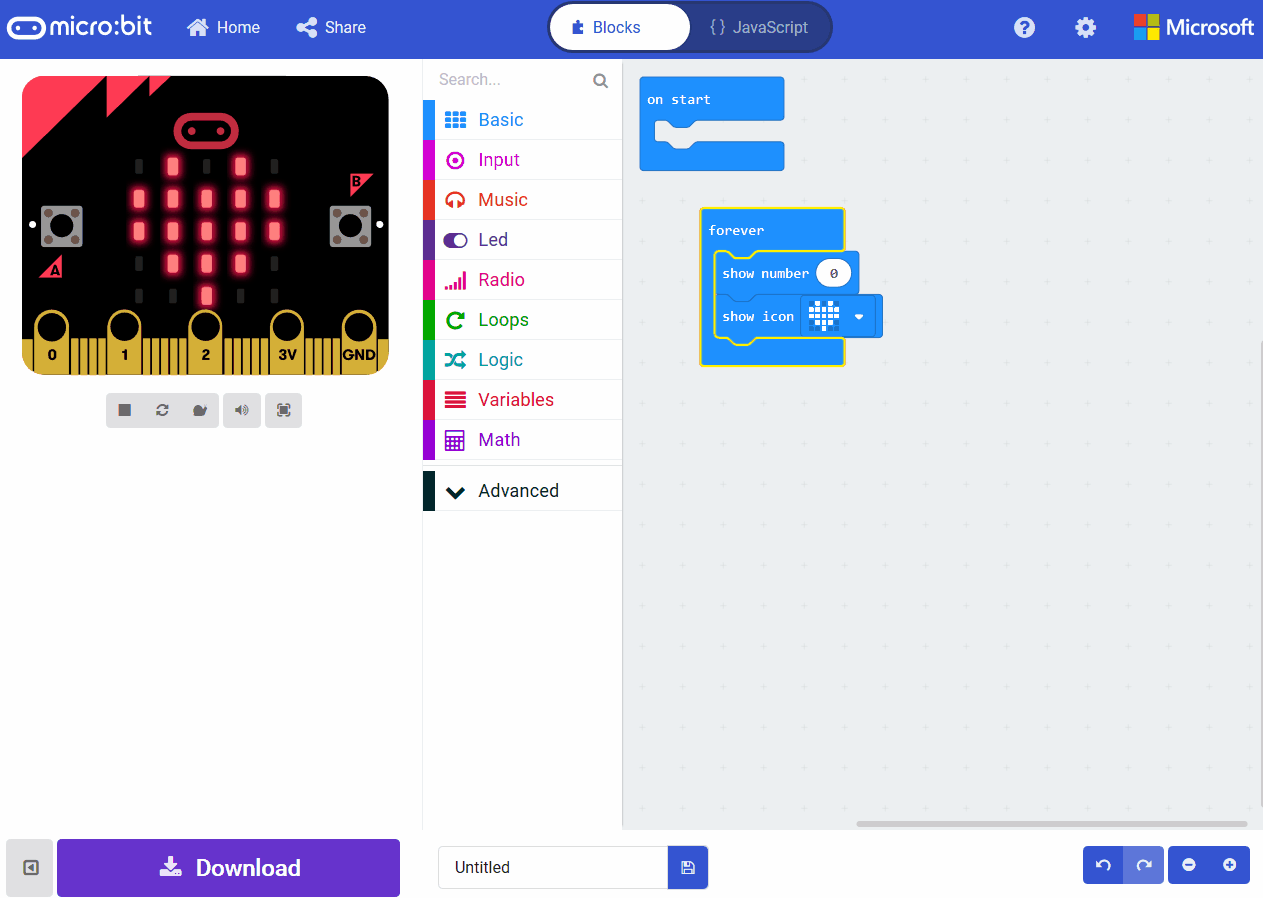Screen dimensions: 1263x898
Task: Edit the show number value 0
Action: (x=833, y=273)
